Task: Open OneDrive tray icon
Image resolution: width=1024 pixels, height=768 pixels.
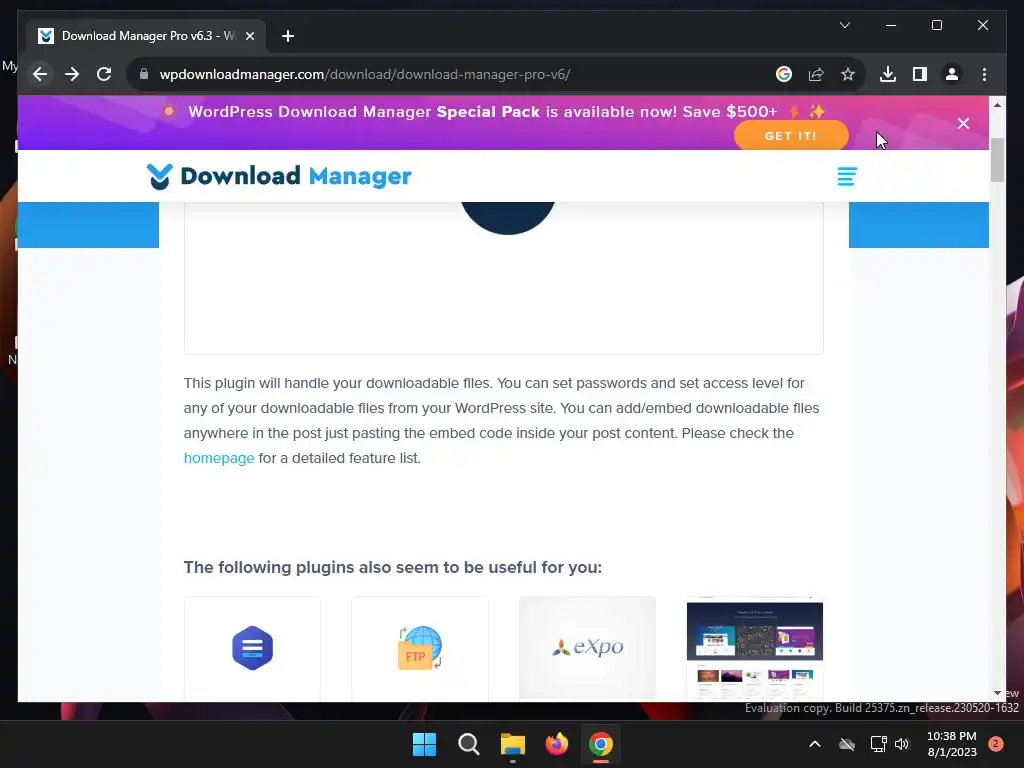Action: point(847,744)
